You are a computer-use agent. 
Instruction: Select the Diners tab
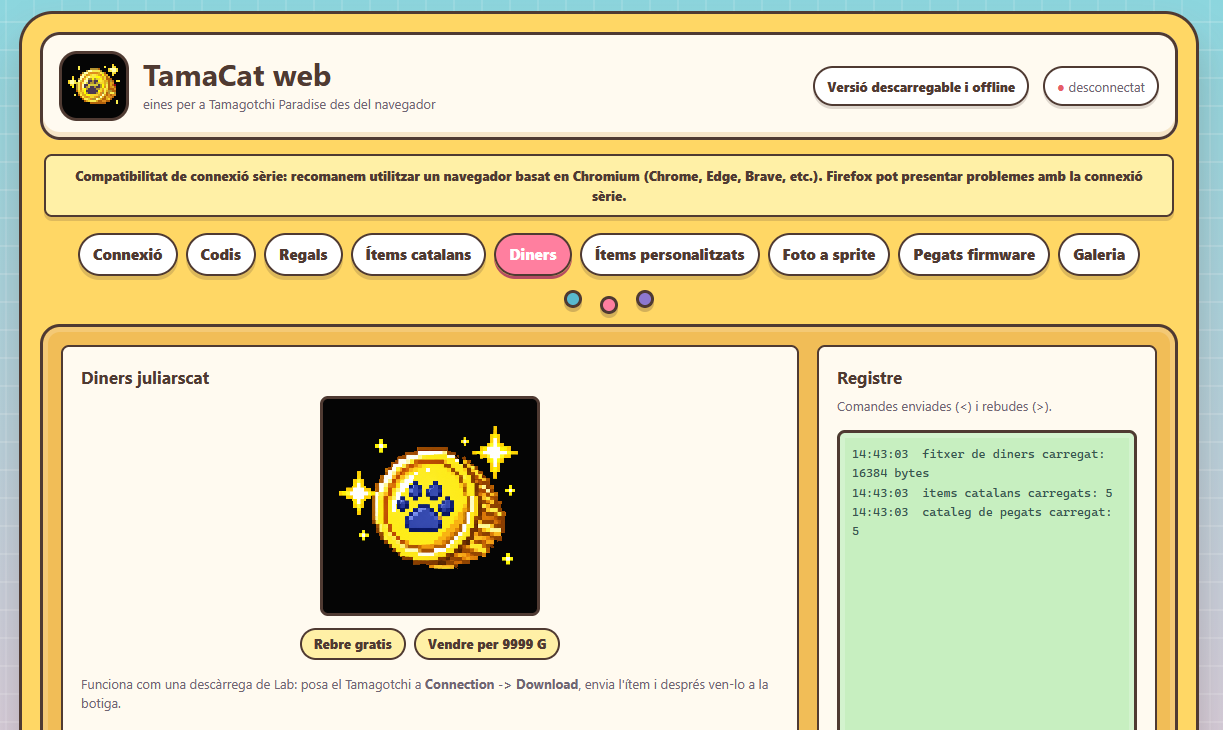533,254
